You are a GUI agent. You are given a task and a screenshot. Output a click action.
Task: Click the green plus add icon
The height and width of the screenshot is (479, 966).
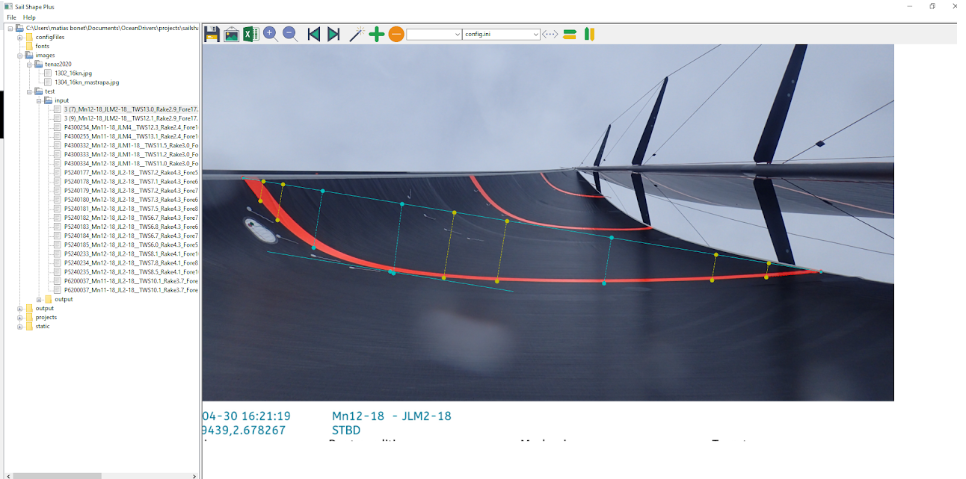pos(376,34)
